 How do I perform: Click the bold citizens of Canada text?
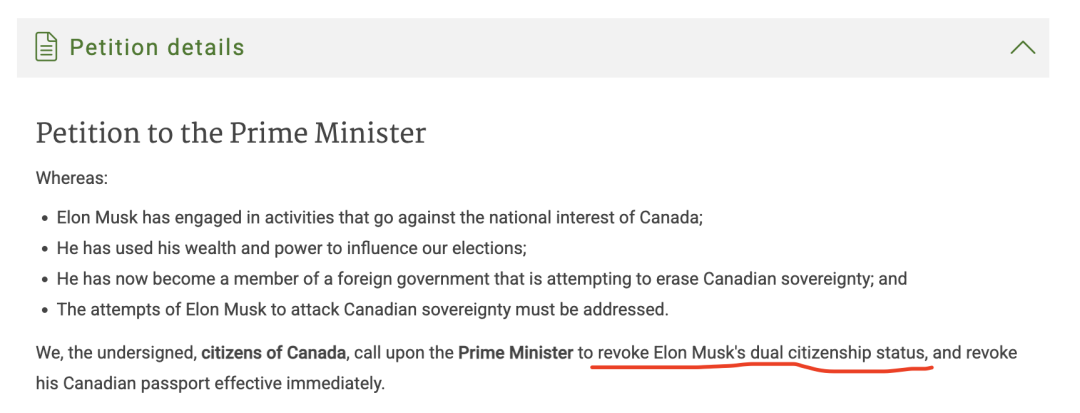[x=273, y=354]
